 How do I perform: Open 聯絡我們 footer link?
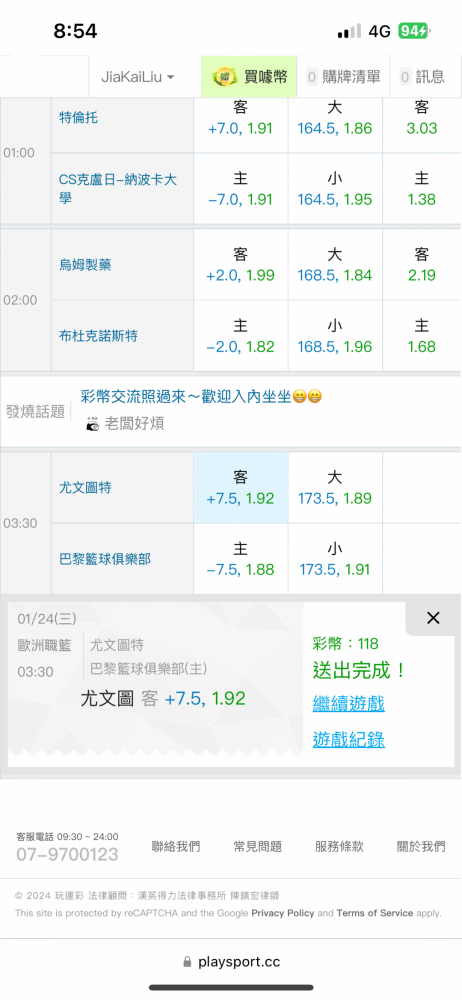tap(175, 846)
